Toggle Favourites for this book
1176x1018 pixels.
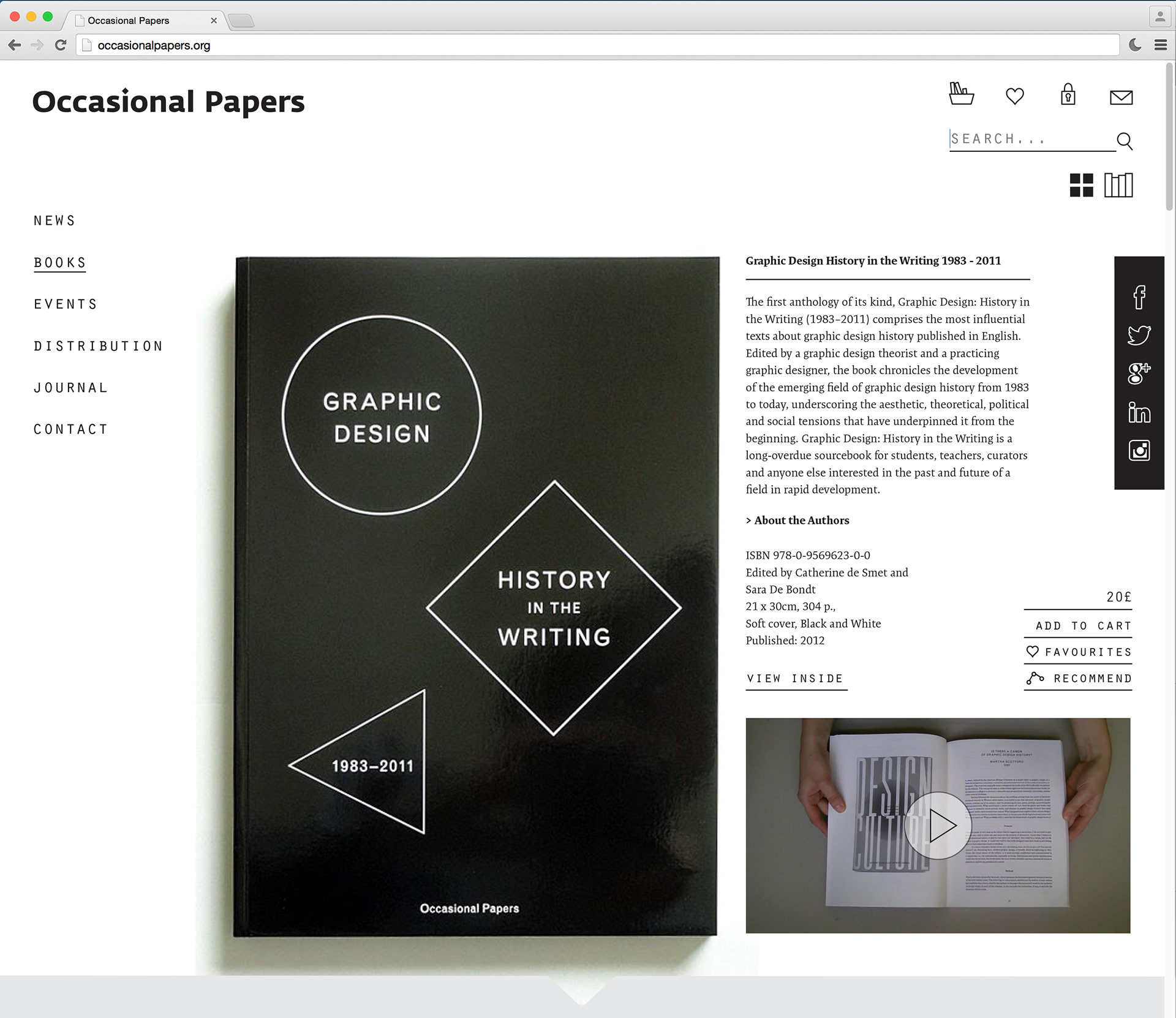(1079, 652)
